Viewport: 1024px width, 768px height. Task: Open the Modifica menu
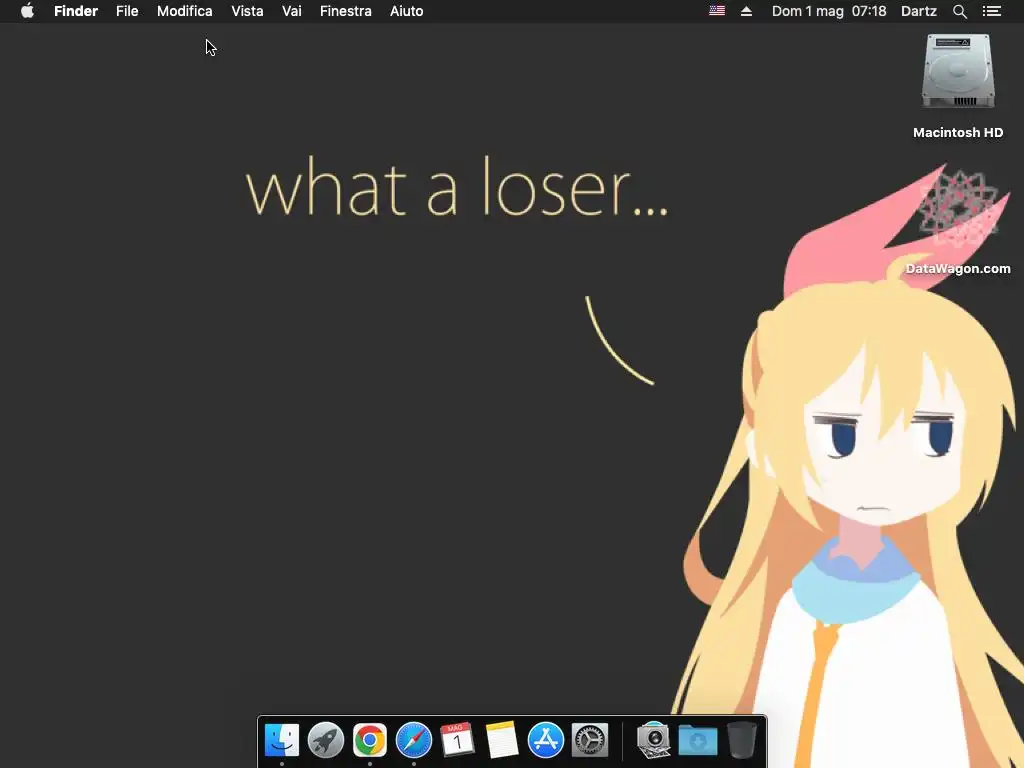pyautogui.click(x=184, y=11)
